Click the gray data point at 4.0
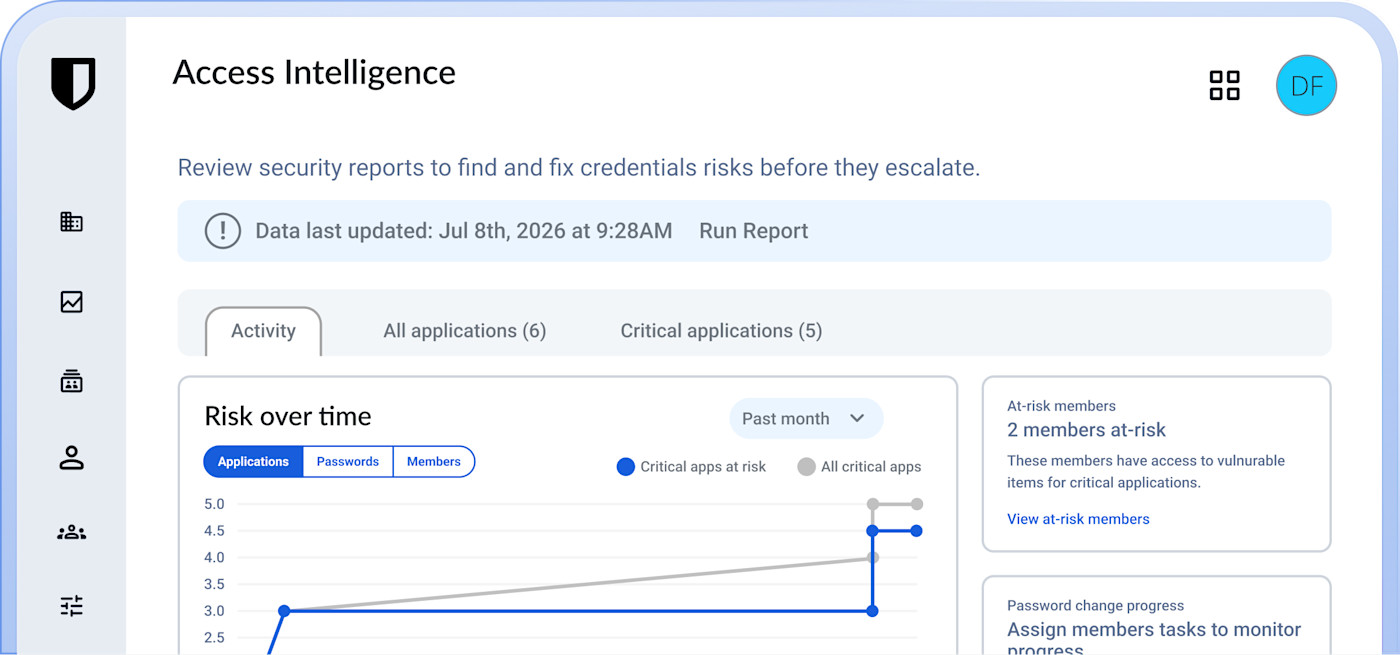The width and height of the screenshot is (1400, 655). coord(872,558)
